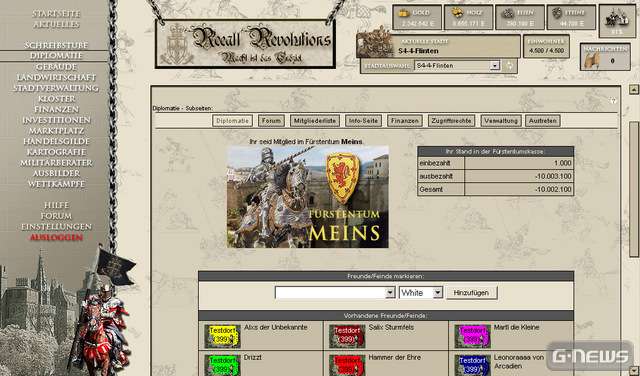Open the Militärberater page
Viewport: 640px width, 376px height.
click(56, 162)
